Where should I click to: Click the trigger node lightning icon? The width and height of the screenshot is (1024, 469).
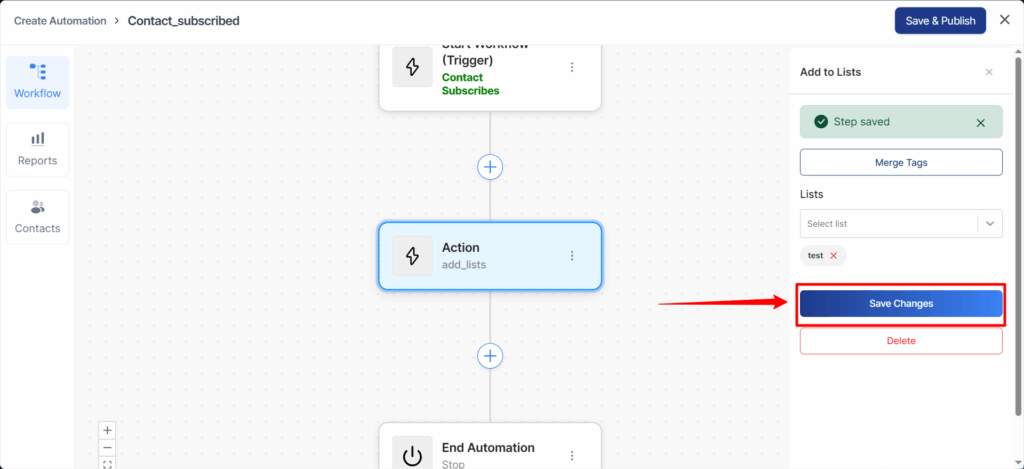tap(412, 67)
